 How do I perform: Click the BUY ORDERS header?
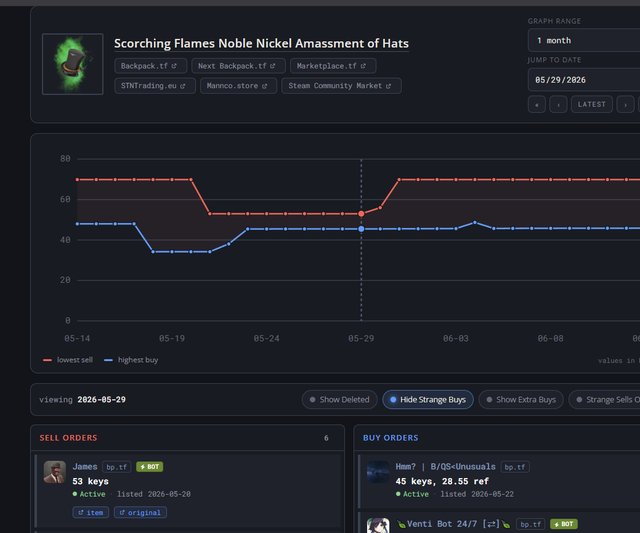click(391, 438)
